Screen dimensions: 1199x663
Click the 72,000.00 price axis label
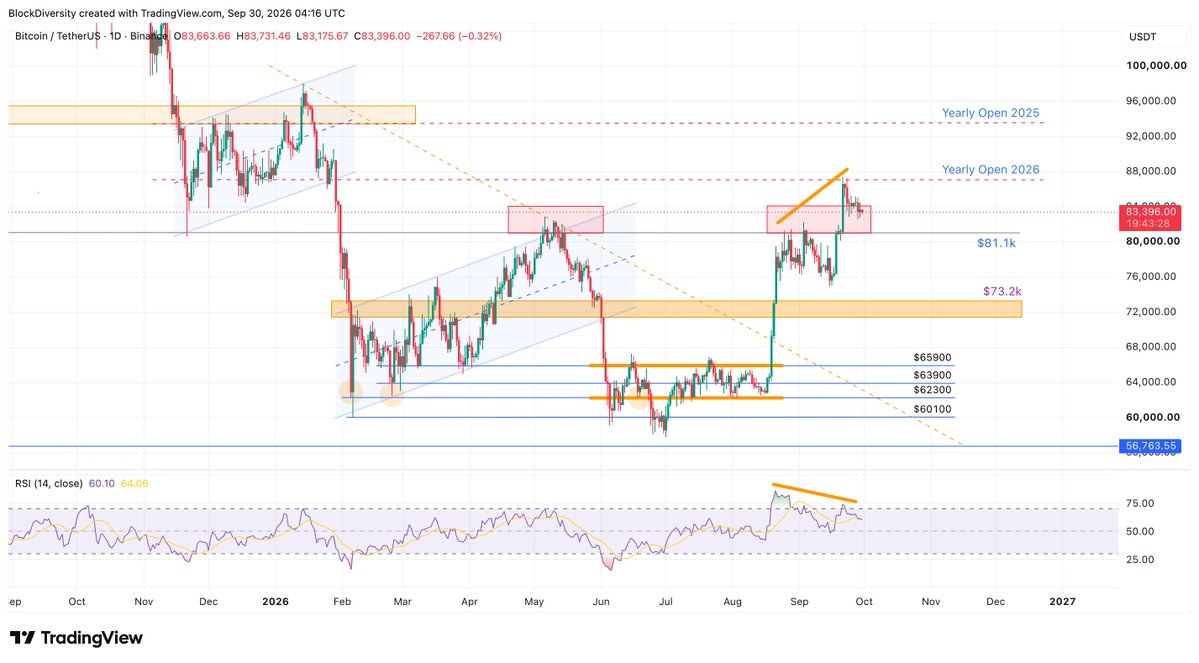tap(1151, 311)
